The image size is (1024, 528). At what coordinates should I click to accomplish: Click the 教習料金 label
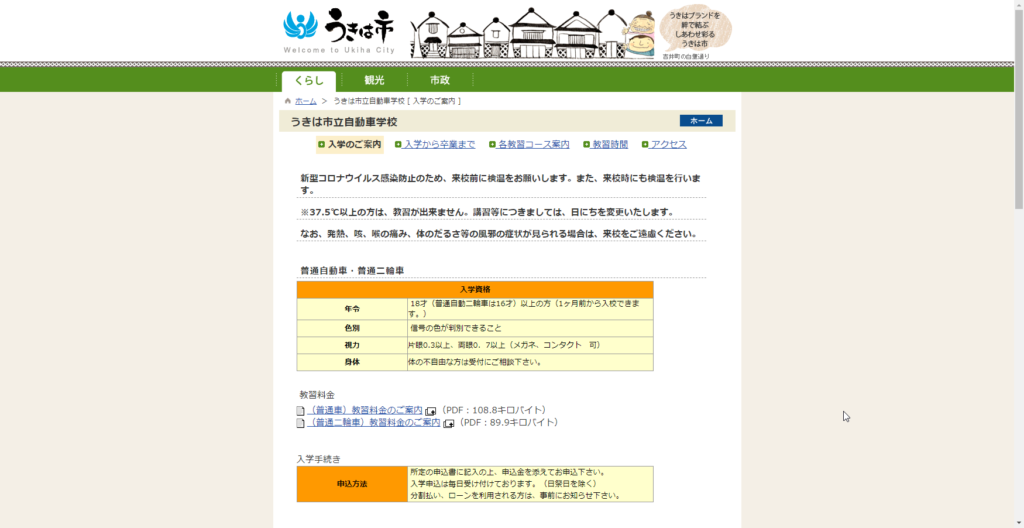[317, 395]
